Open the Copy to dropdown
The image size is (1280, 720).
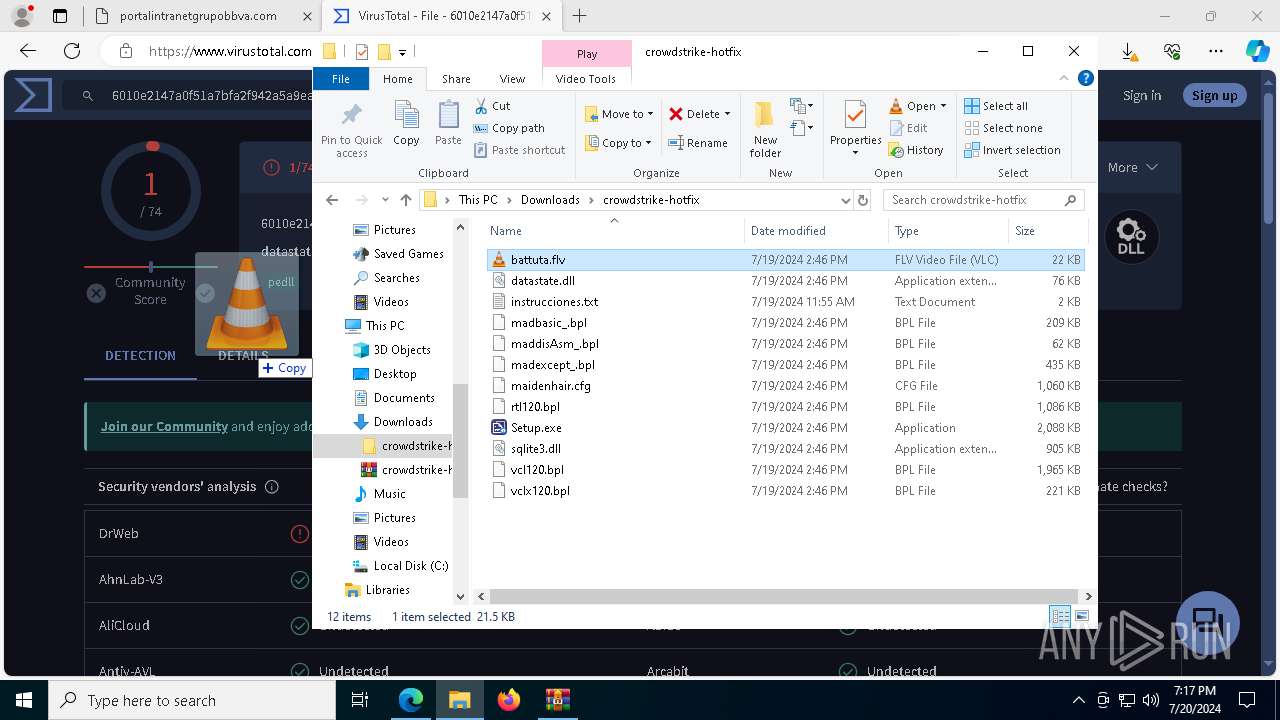pos(618,143)
